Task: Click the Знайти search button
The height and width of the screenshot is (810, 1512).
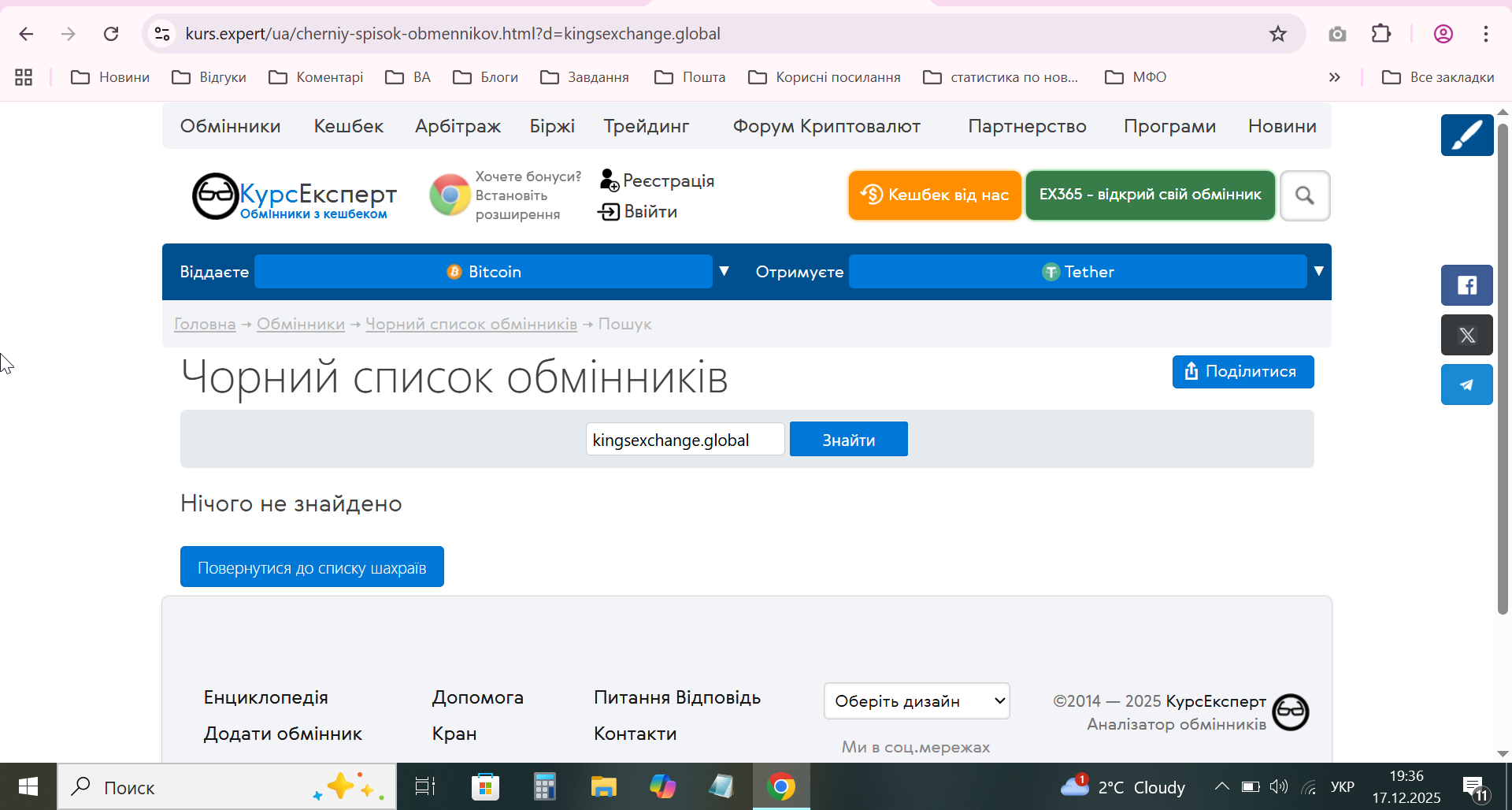Action: click(x=849, y=439)
